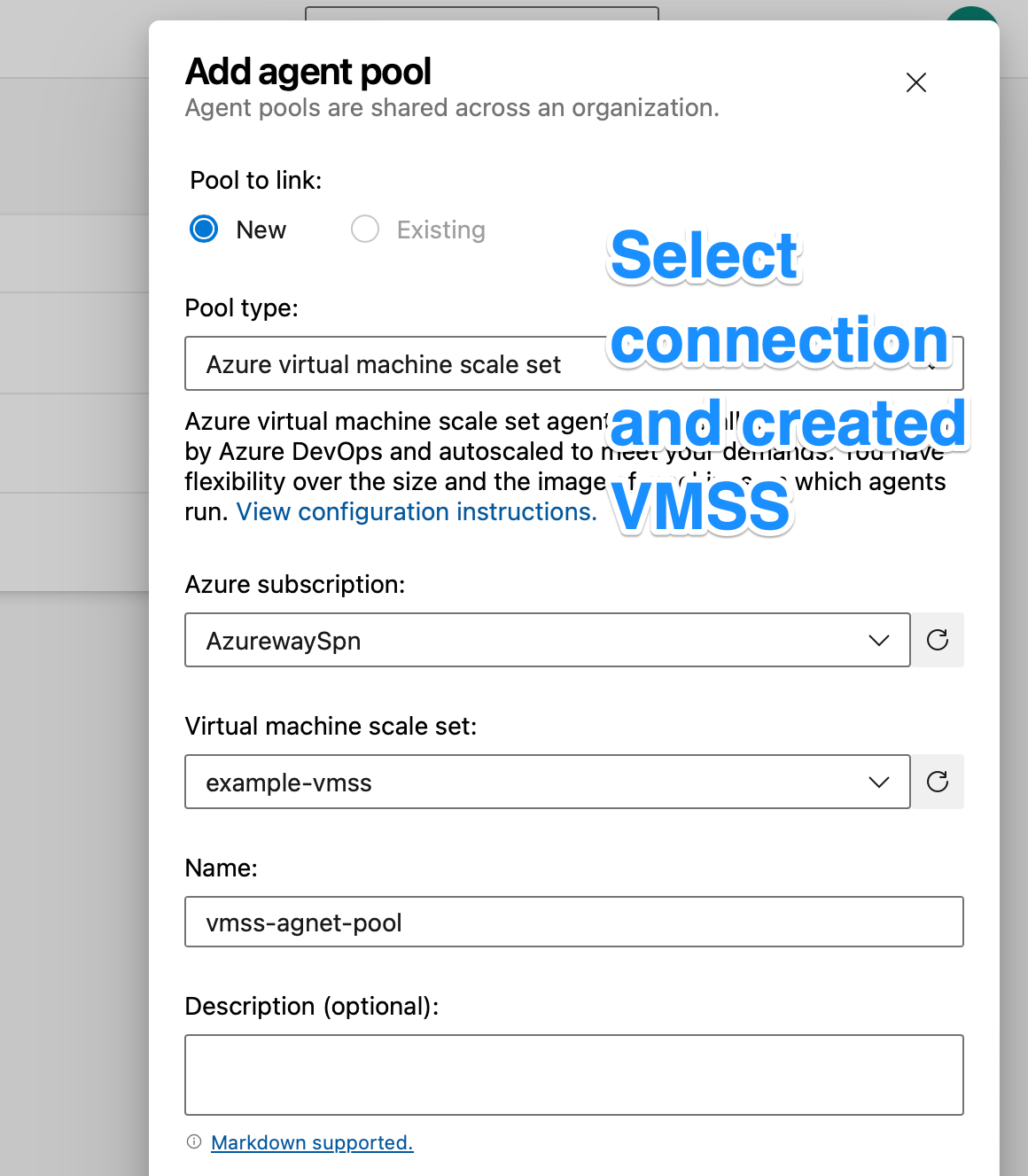Click the Existing option label text
Screen dimensions: 1028x1176
pos(440,230)
